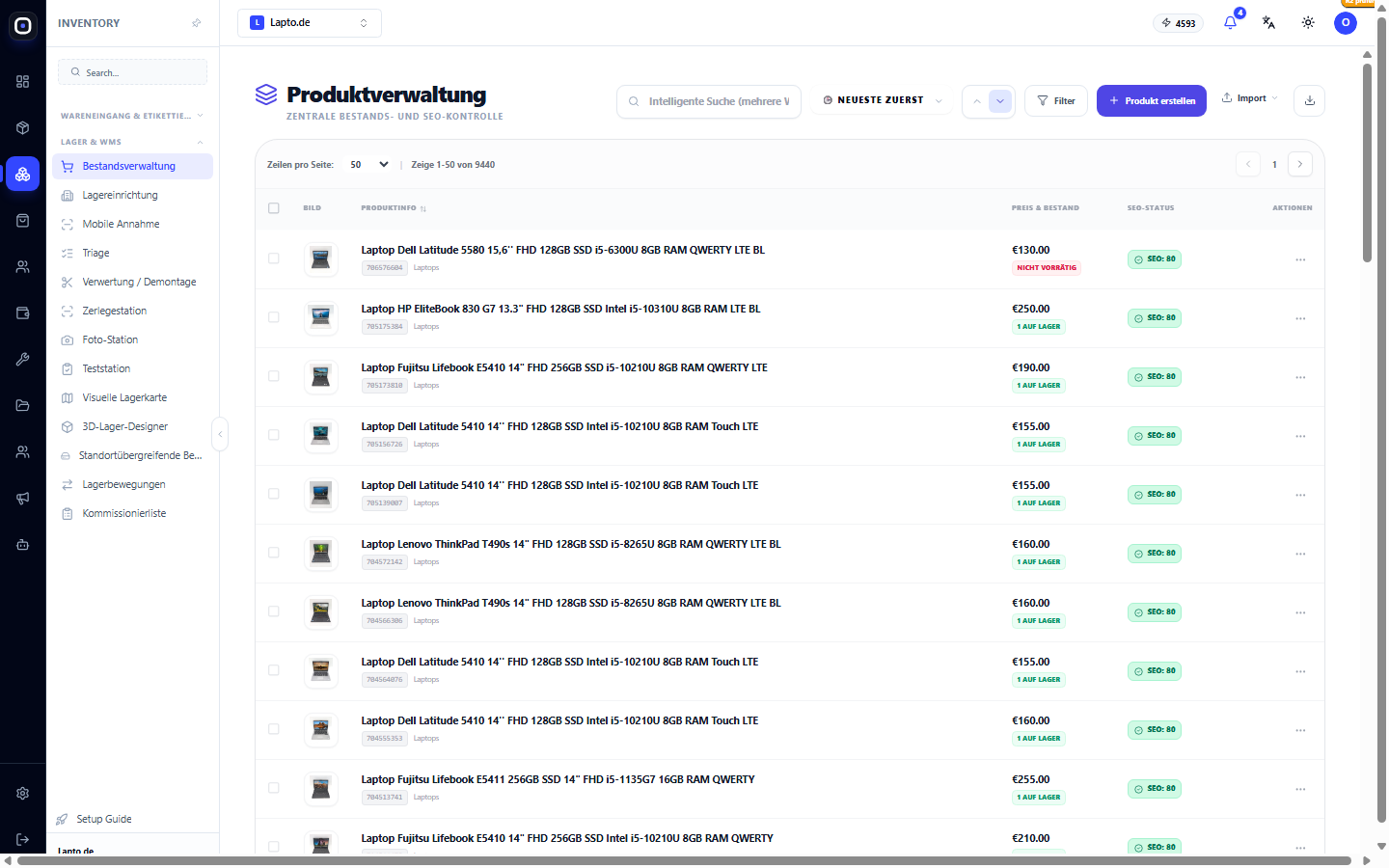
Task: Go to Teststation in sidebar
Action: pyautogui.click(x=132, y=368)
